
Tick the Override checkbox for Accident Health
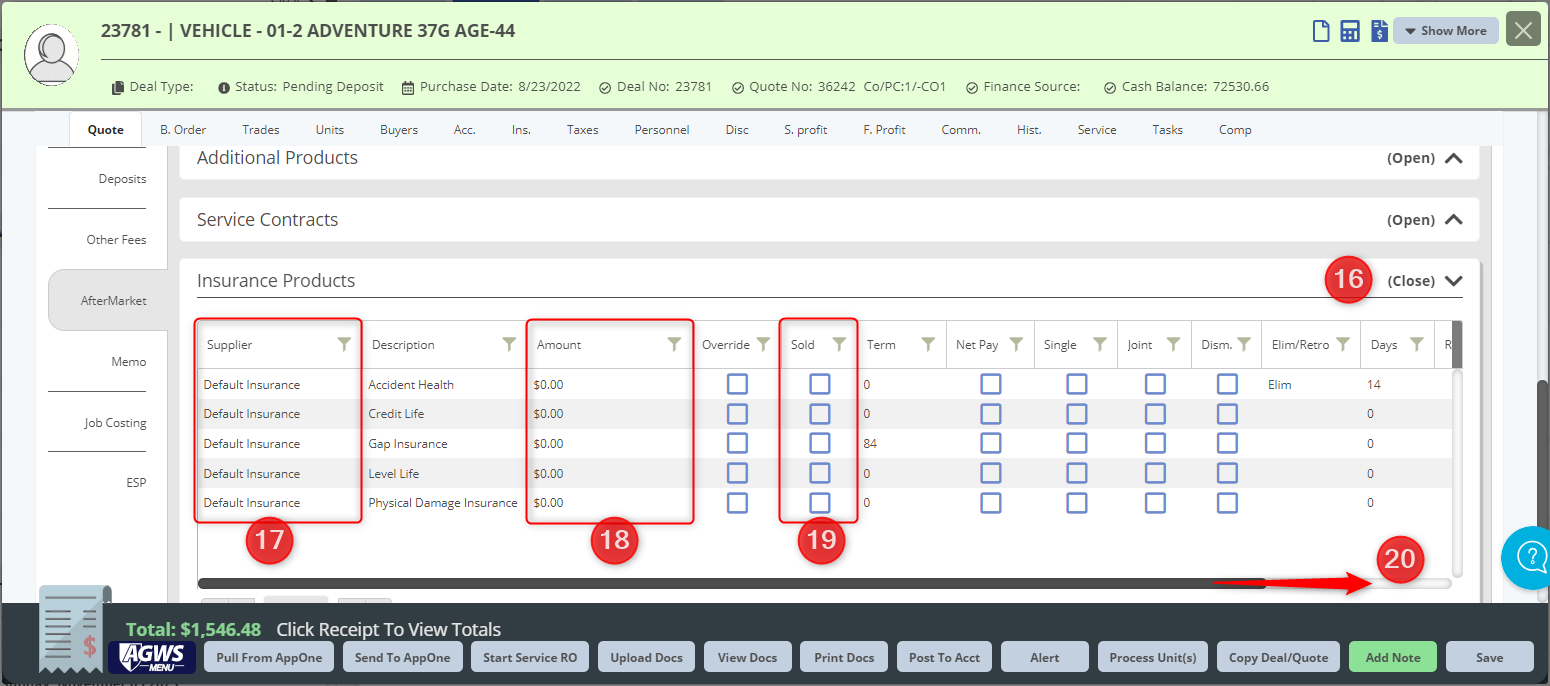click(737, 384)
